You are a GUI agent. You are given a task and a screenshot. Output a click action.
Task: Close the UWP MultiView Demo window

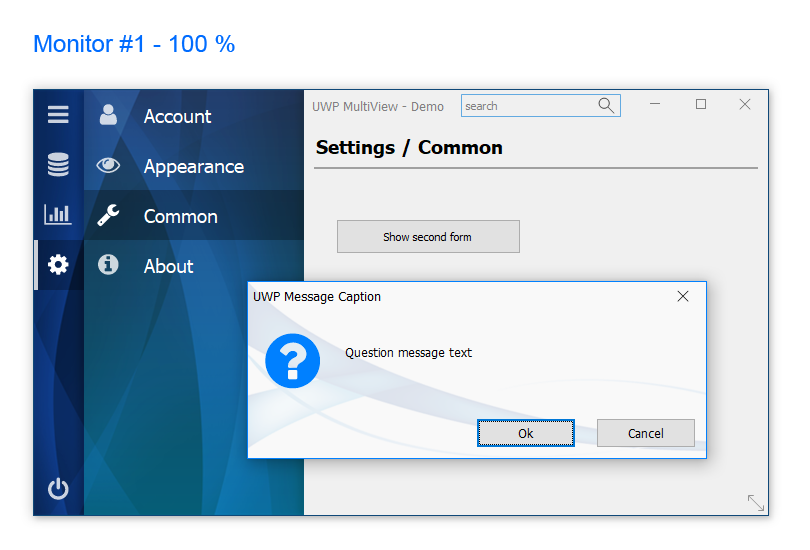745,104
